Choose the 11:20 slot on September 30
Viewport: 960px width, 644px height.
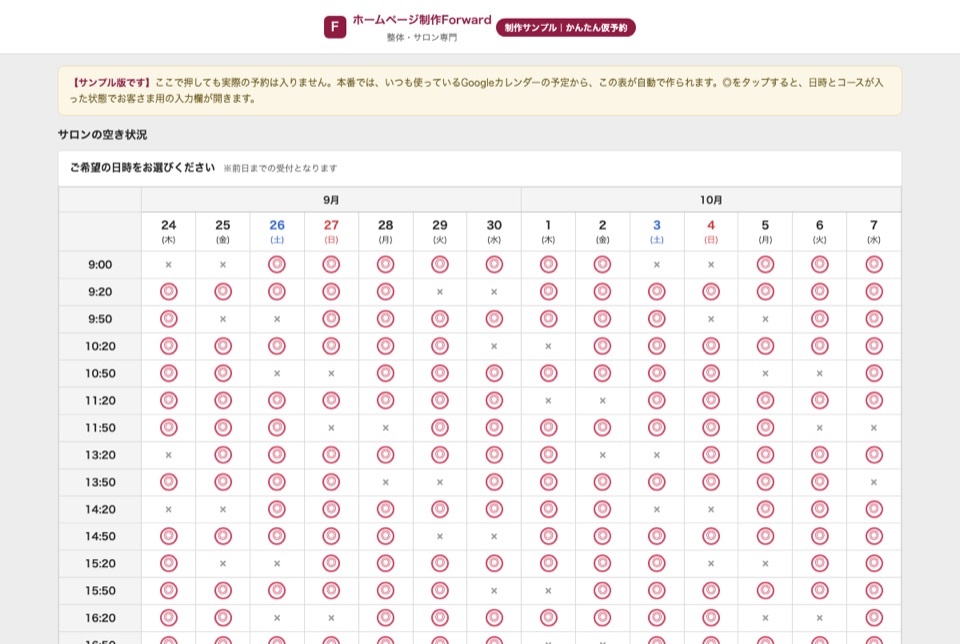[x=494, y=400]
